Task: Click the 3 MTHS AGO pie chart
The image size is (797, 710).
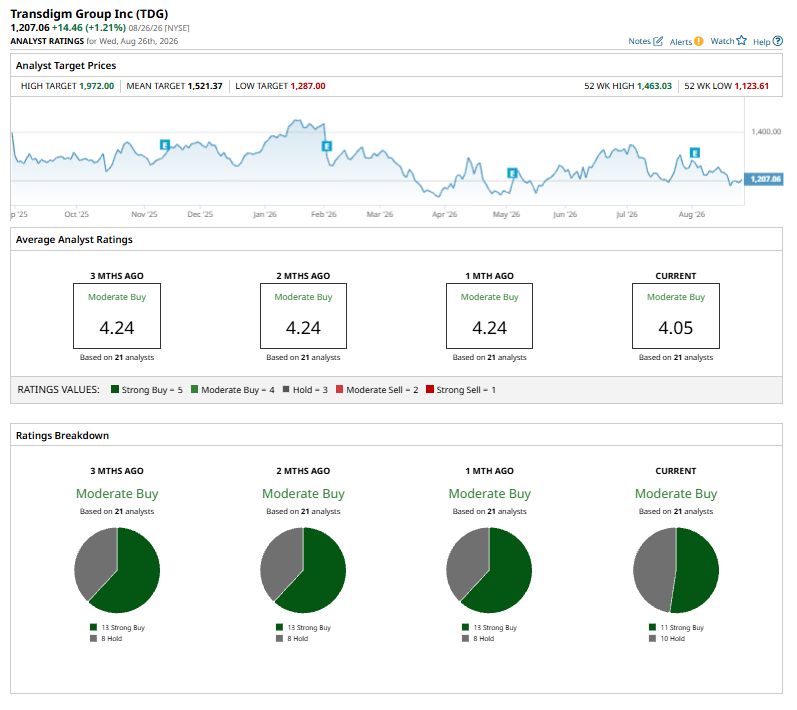Action: (x=117, y=570)
